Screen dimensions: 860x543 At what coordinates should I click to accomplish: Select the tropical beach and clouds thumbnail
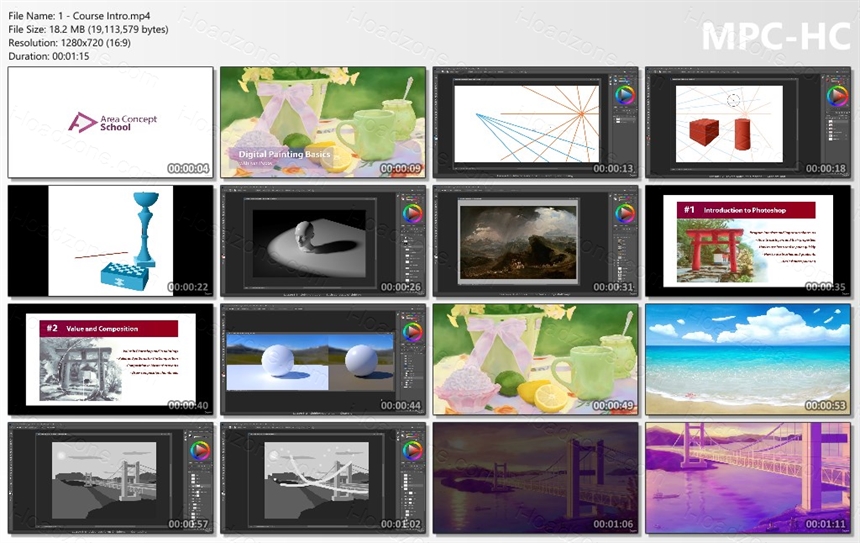(x=748, y=359)
